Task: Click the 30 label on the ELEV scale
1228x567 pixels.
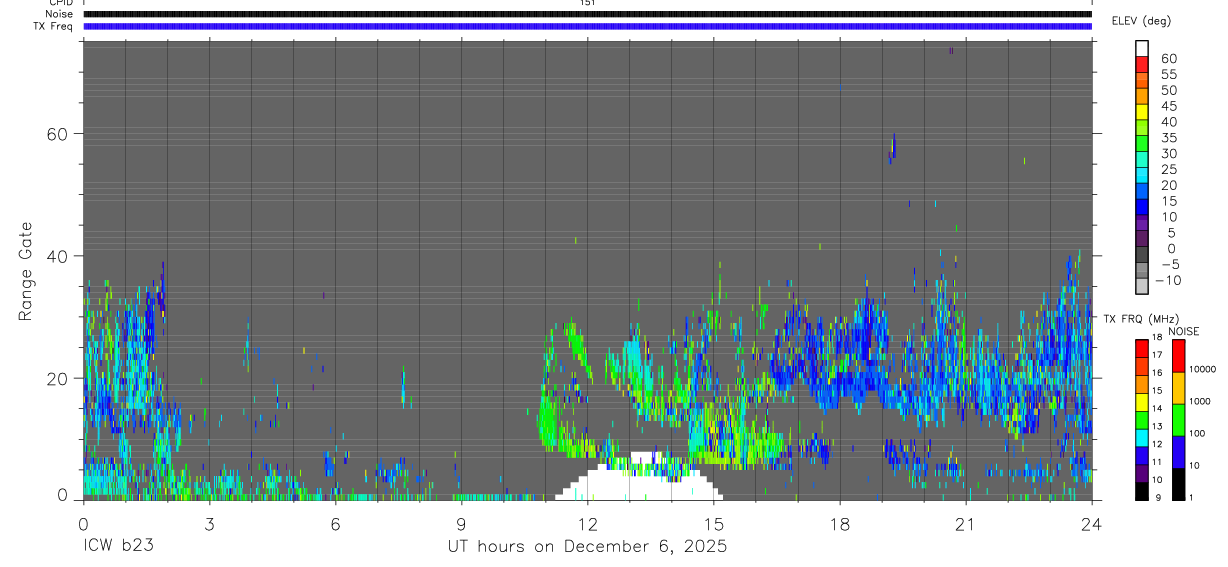Action: click(x=1168, y=154)
